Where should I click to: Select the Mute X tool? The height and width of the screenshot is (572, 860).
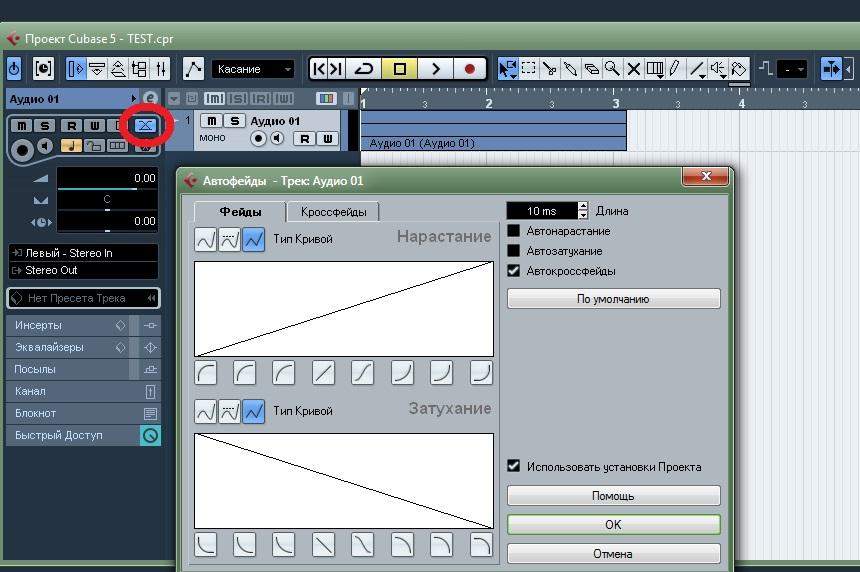(x=633, y=69)
